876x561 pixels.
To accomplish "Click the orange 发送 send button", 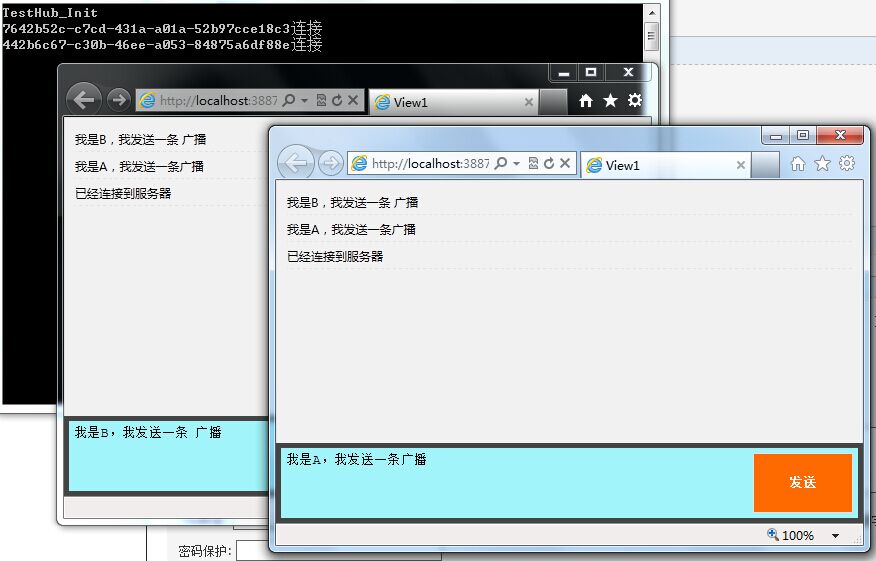I will pyautogui.click(x=803, y=482).
